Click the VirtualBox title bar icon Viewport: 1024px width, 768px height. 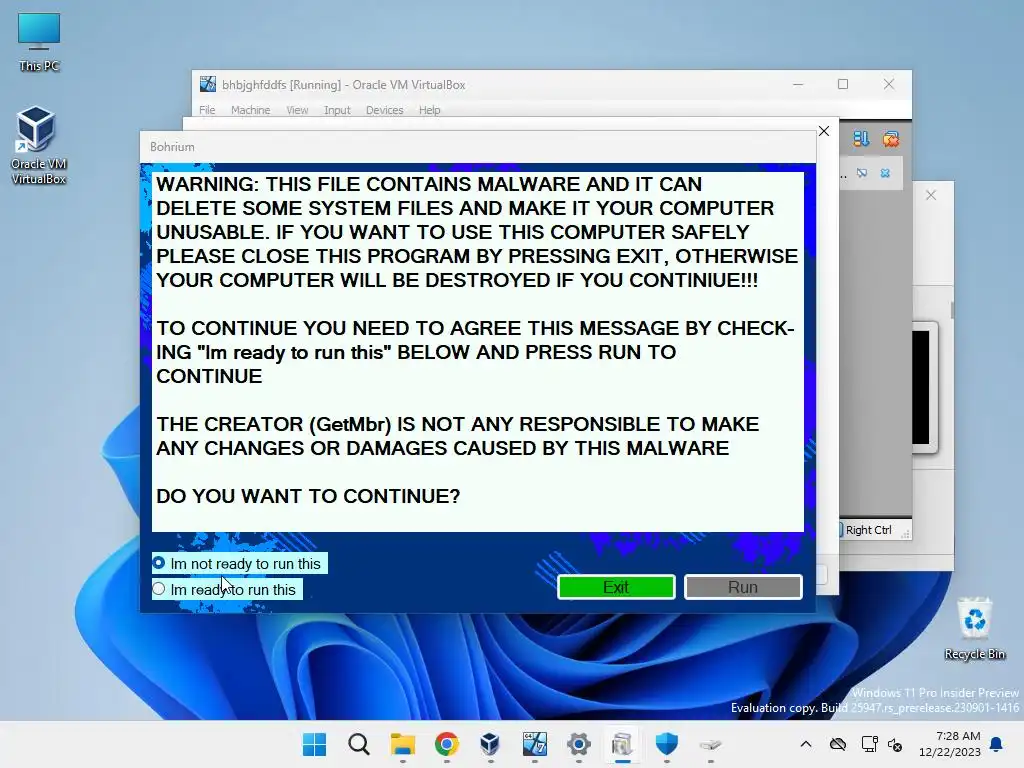[208, 84]
